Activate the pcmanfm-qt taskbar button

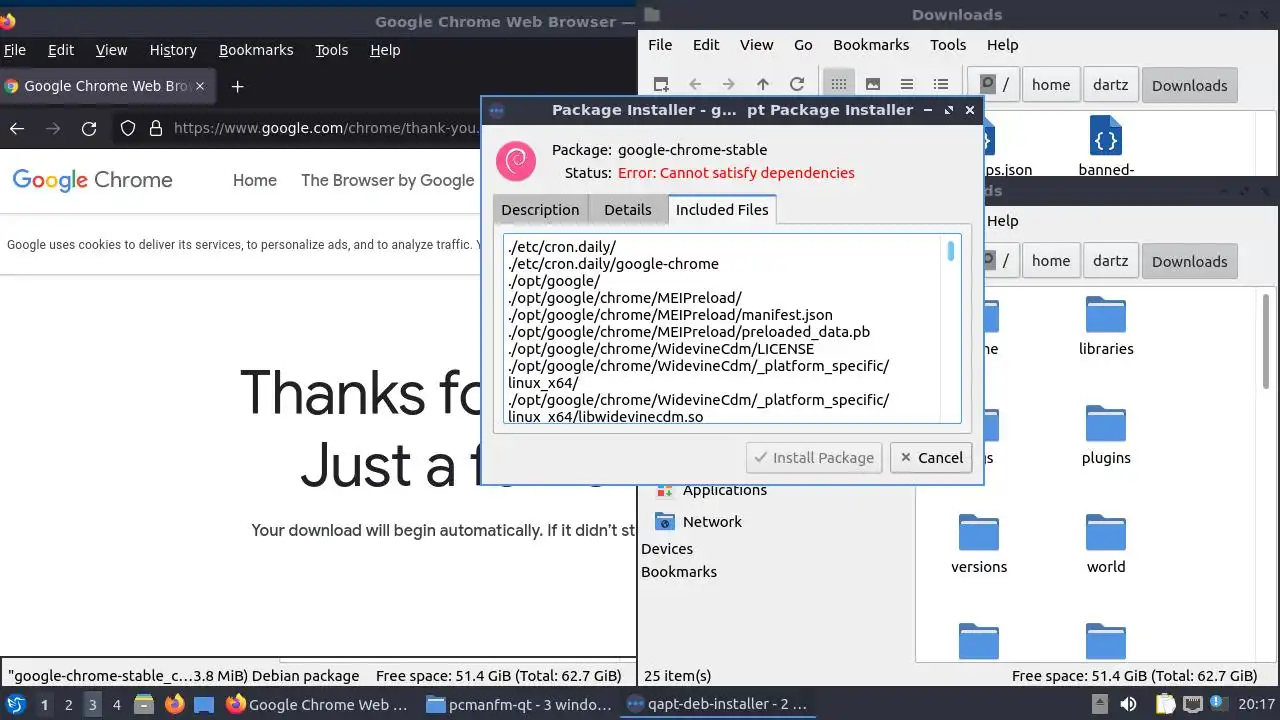point(518,704)
